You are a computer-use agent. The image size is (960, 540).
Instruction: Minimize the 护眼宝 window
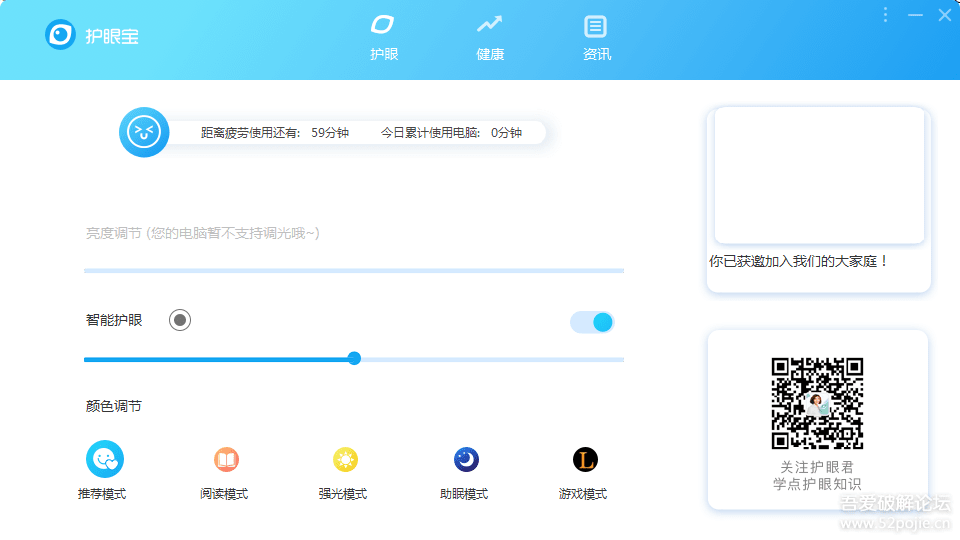[915, 15]
